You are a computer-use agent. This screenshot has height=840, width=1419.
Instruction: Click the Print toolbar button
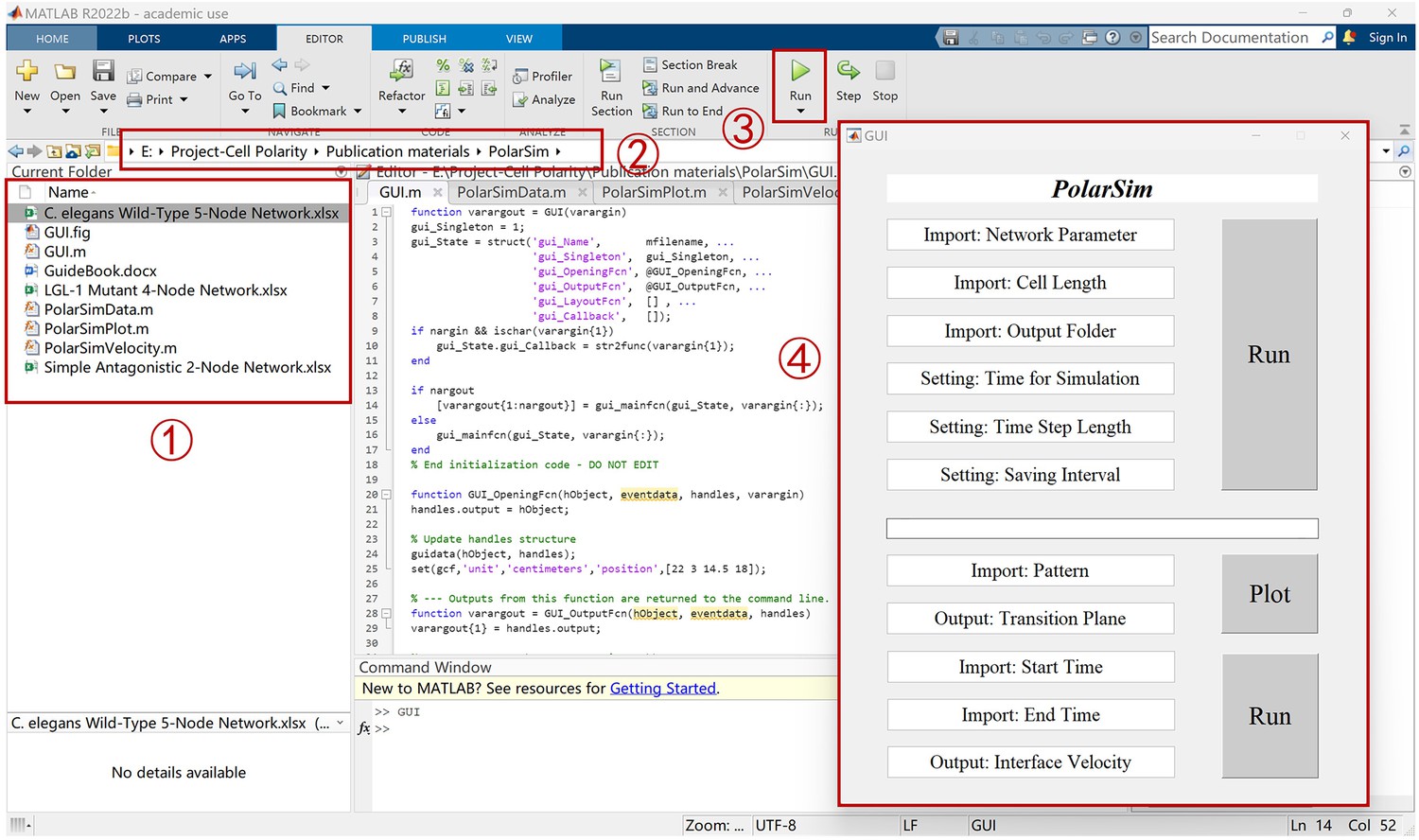(150, 99)
